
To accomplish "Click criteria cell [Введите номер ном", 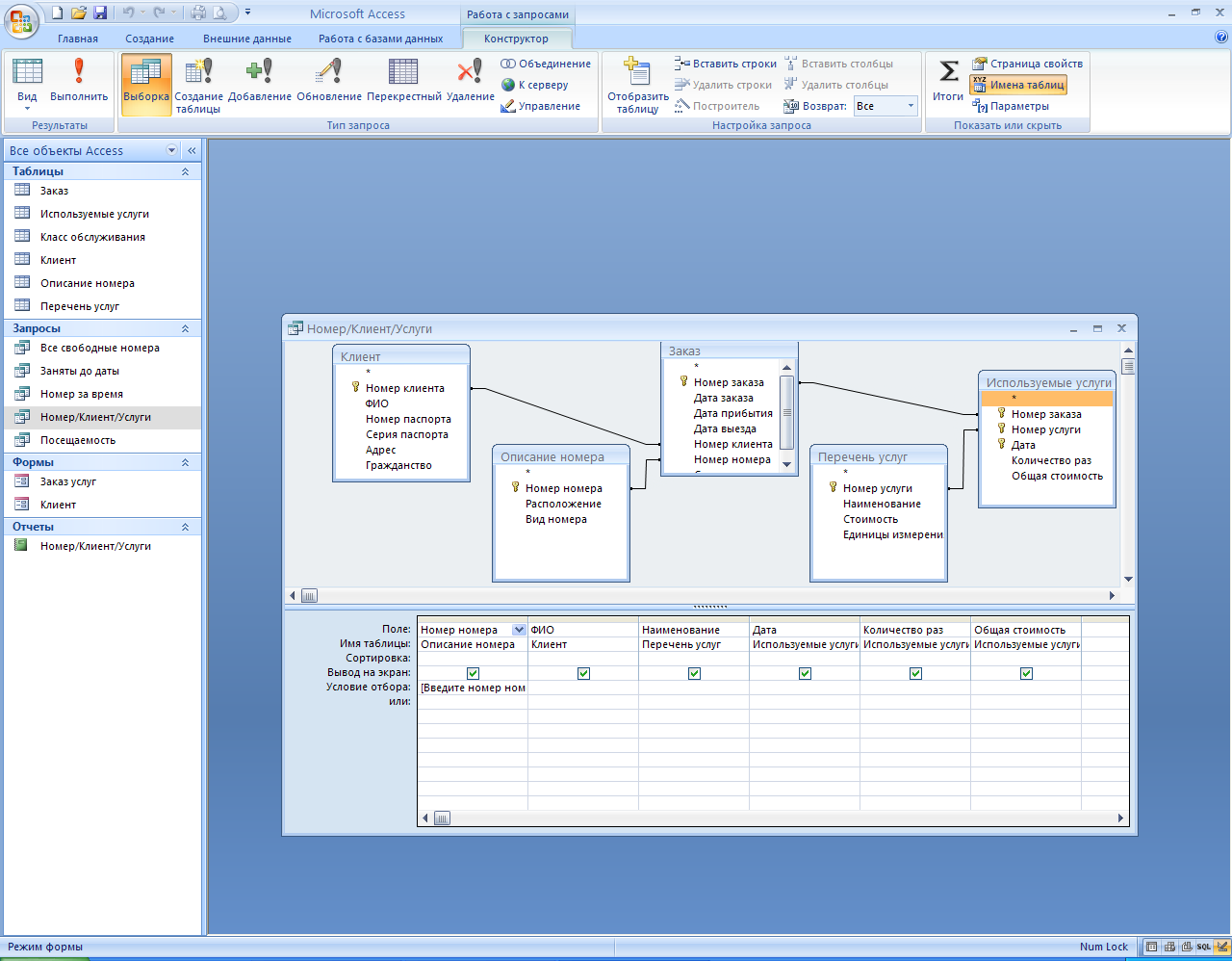I will pyautogui.click(x=473, y=688).
